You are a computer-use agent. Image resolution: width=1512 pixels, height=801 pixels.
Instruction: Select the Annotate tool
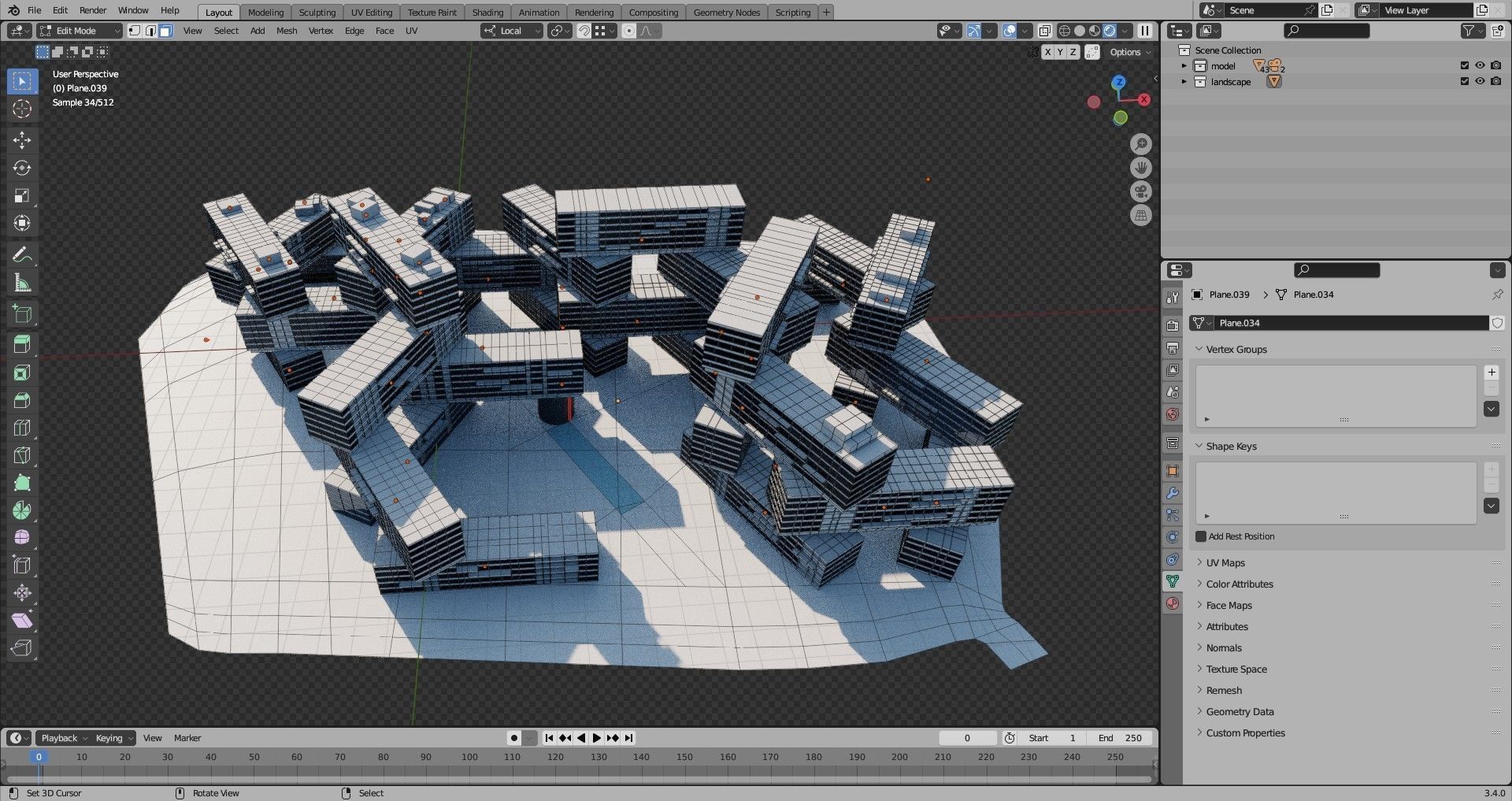pyautogui.click(x=21, y=254)
